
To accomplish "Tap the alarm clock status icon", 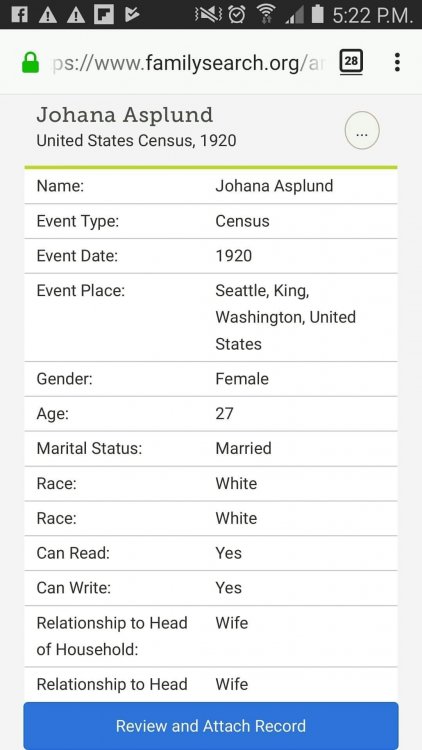I will pos(236,15).
